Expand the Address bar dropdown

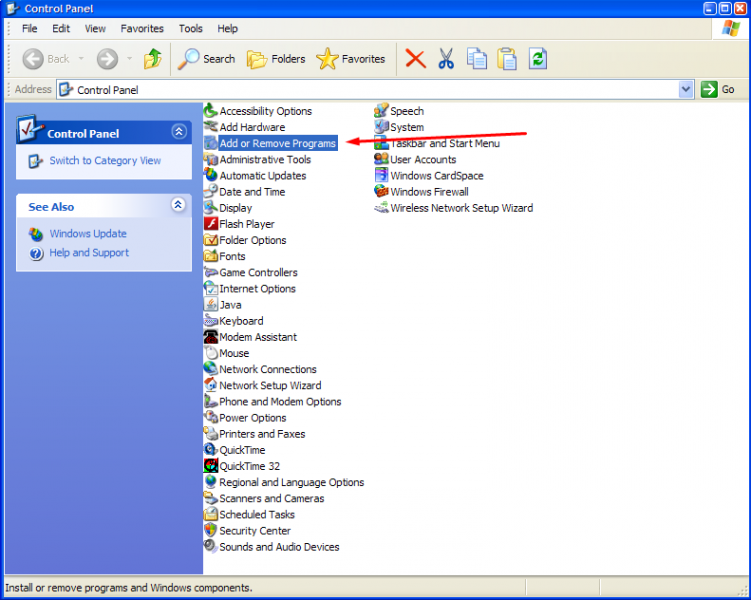click(686, 89)
